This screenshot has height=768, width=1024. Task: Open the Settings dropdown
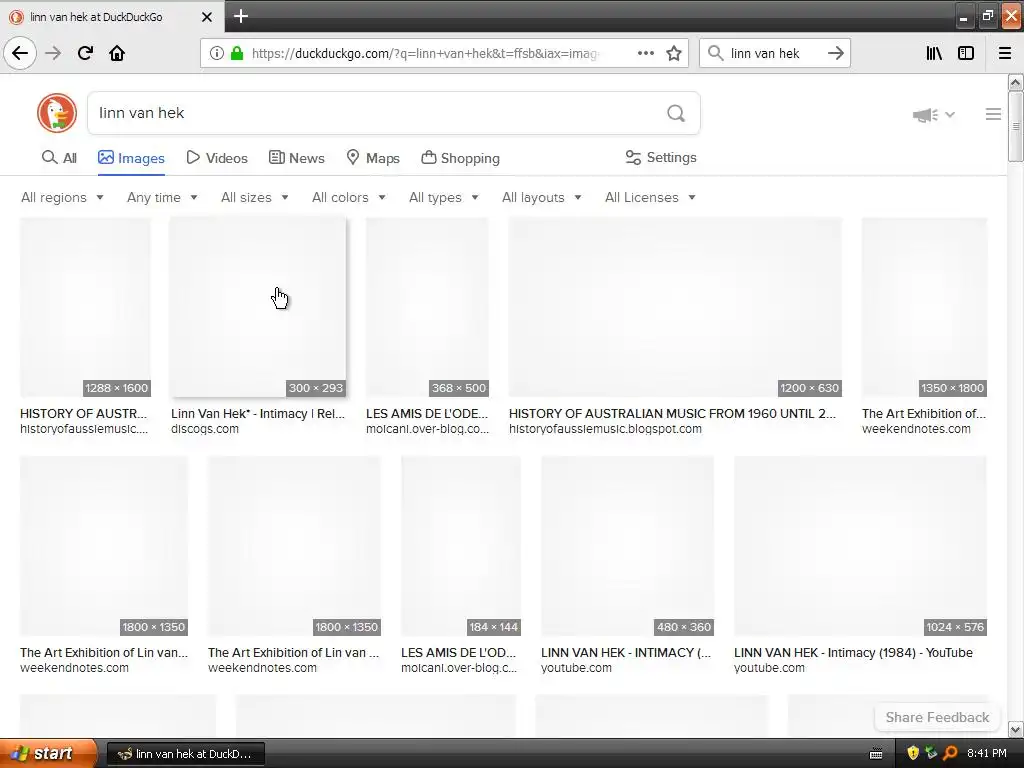point(661,157)
